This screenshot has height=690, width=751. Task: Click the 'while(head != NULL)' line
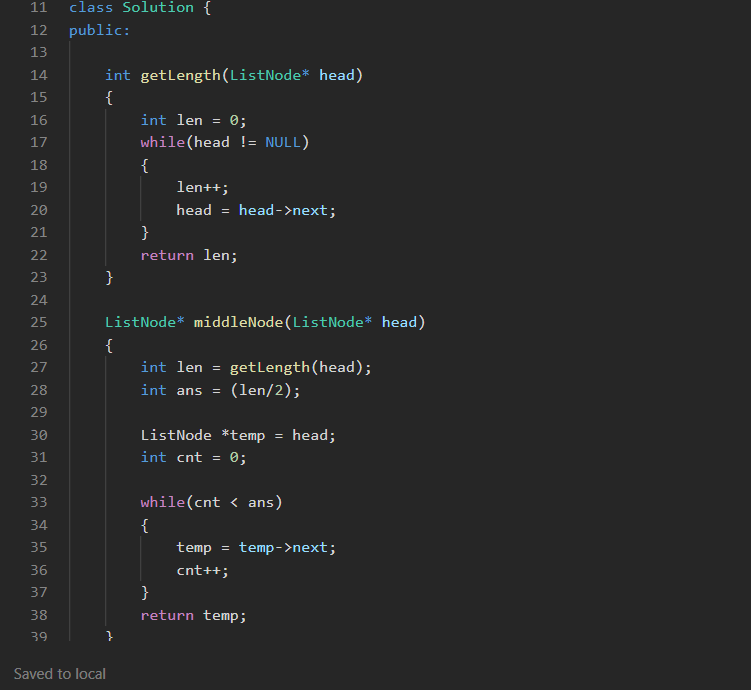pyautogui.click(x=225, y=143)
